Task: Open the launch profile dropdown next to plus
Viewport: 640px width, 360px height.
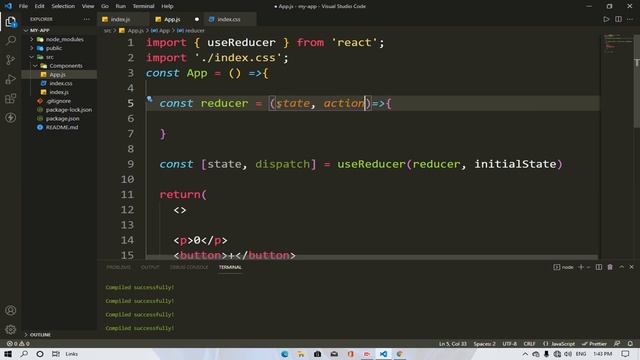Action: (x=588, y=267)
